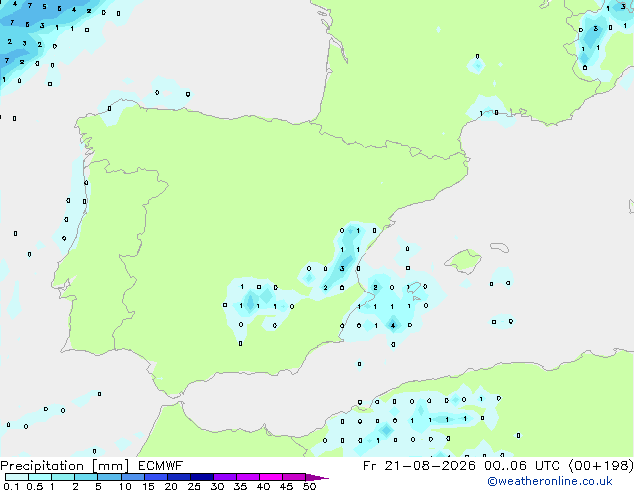Viewport: 634px width, 490px height.
Task: Select the 30–35 mm purple legend segment
Action: [225, 477]
